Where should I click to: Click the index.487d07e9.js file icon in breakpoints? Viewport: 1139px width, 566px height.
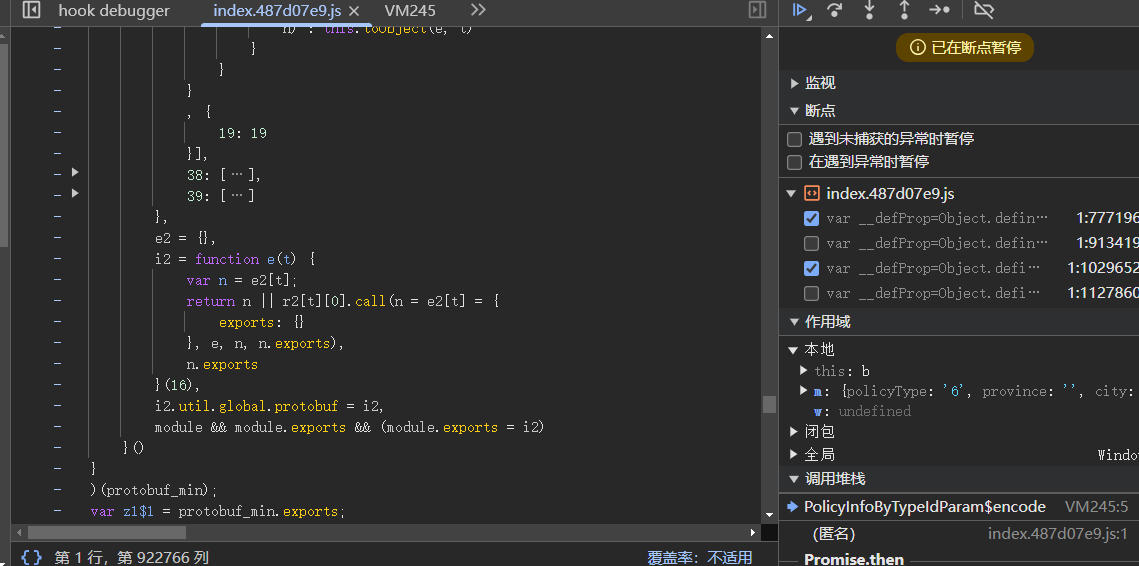tap(811, 193)
